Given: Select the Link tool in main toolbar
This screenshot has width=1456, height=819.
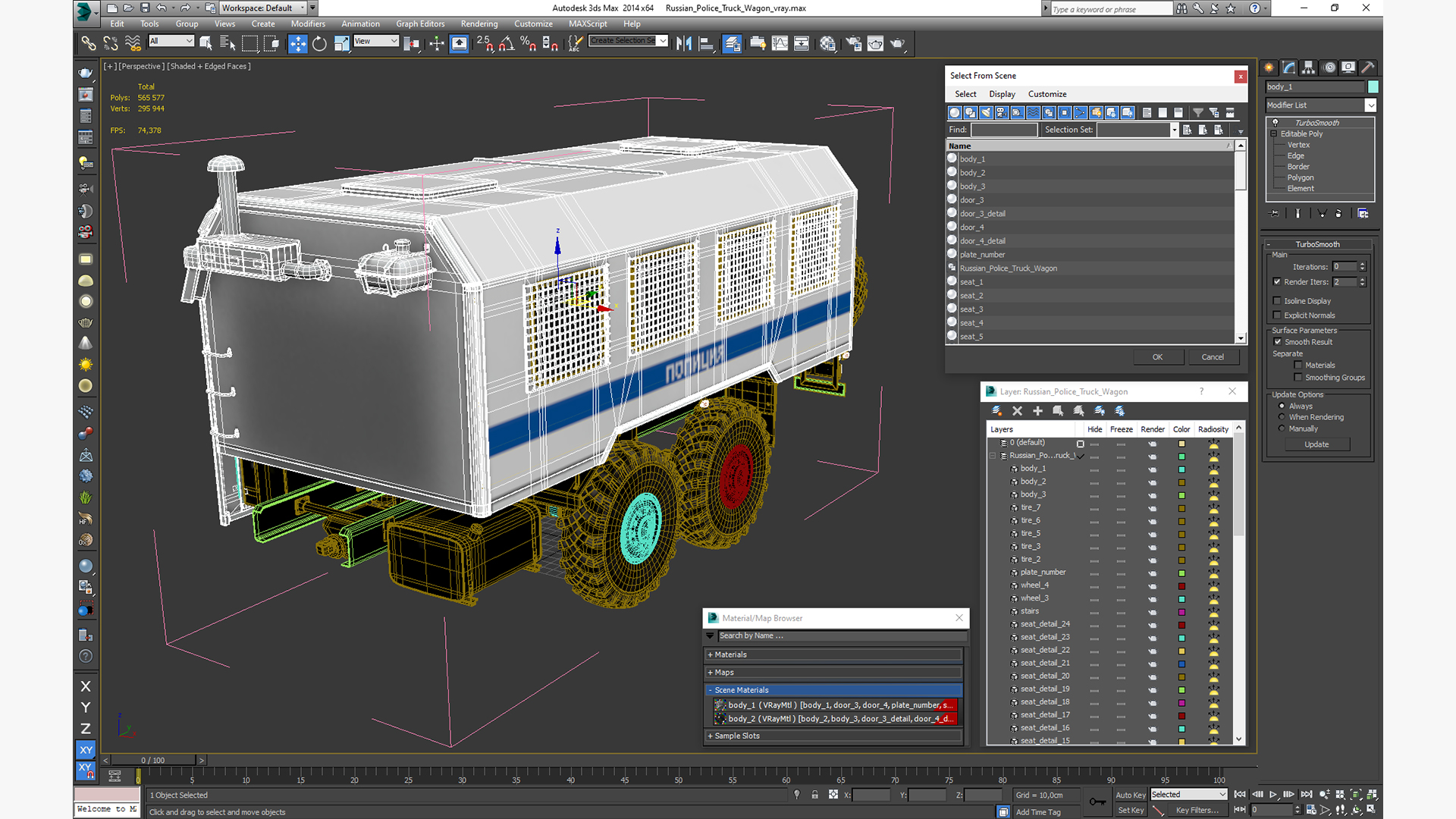Looking at the screenshot, I should click(x=89, y=43).
